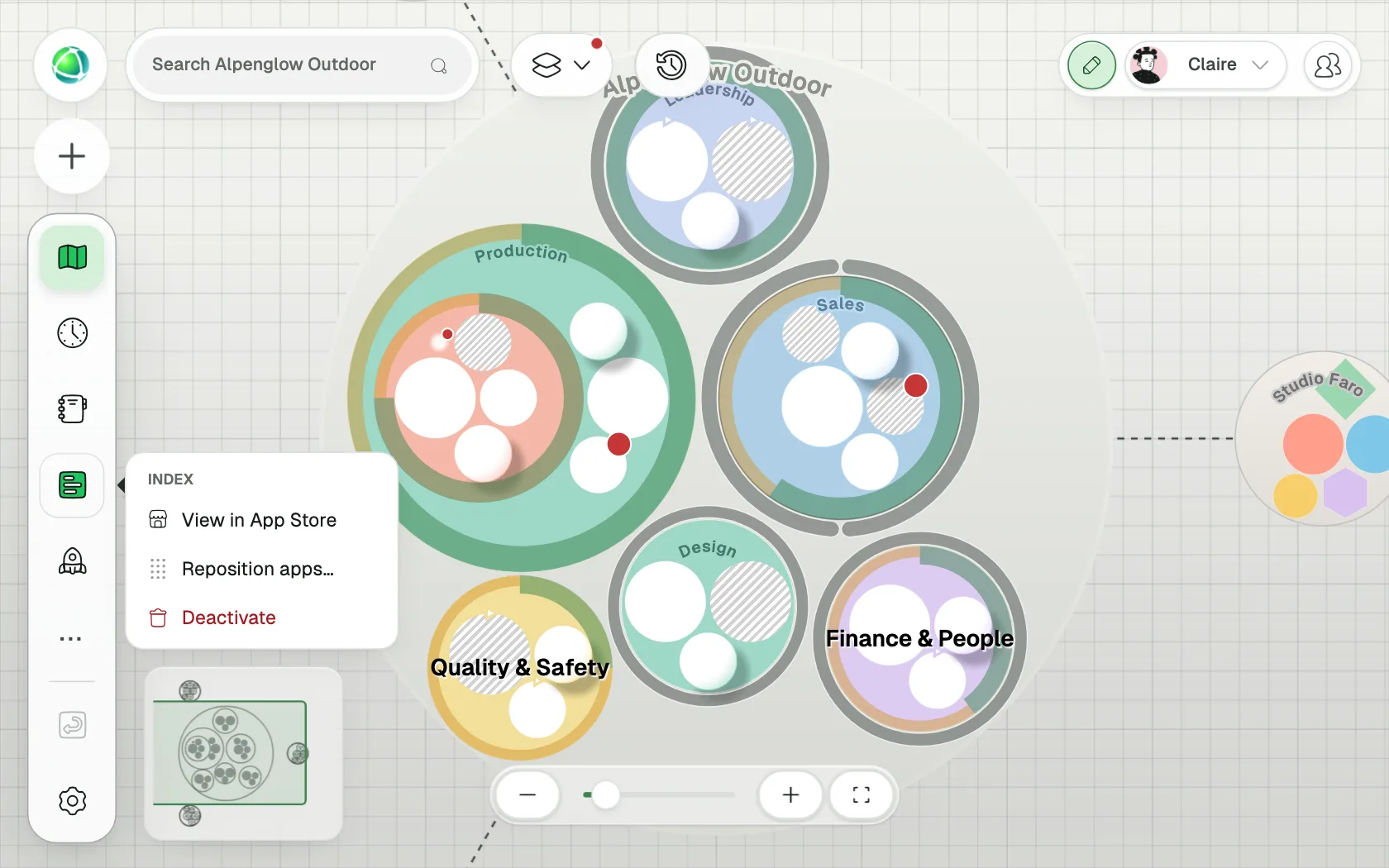The image size is (1389, 868).
Task: Click the fit-to-screen fullscreen icon
Action: tap(862, 794)
